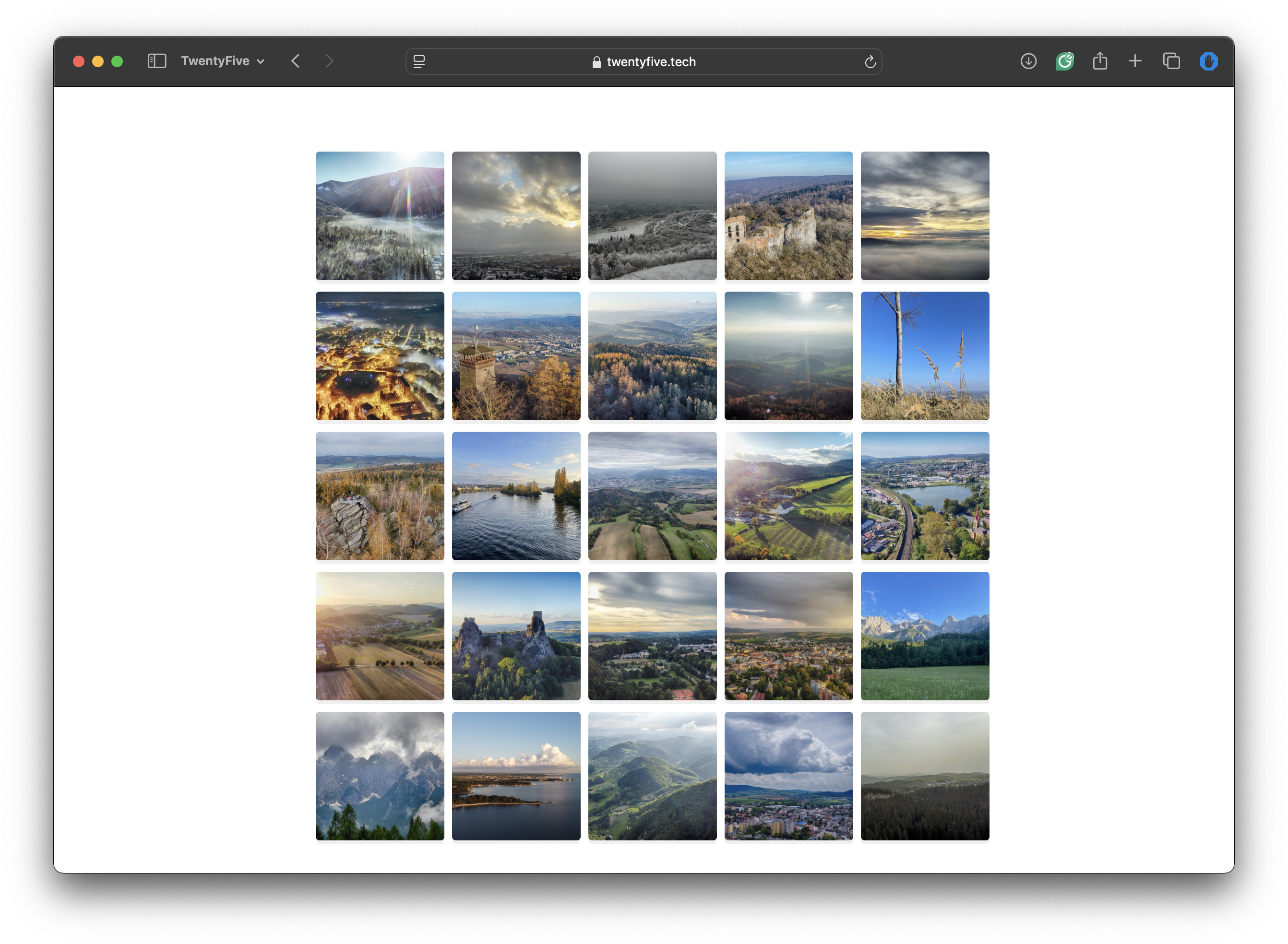
Task: Click the forward navigation arrow
Action: [330, 61]
